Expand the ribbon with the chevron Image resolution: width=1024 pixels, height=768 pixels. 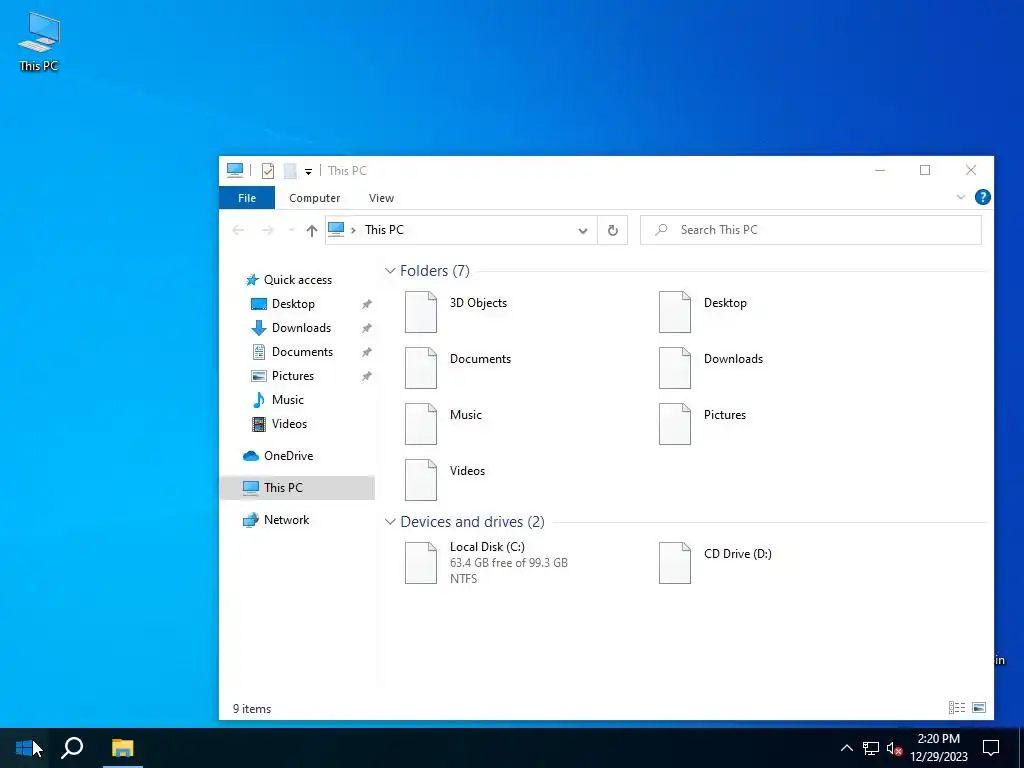[961, 197]
